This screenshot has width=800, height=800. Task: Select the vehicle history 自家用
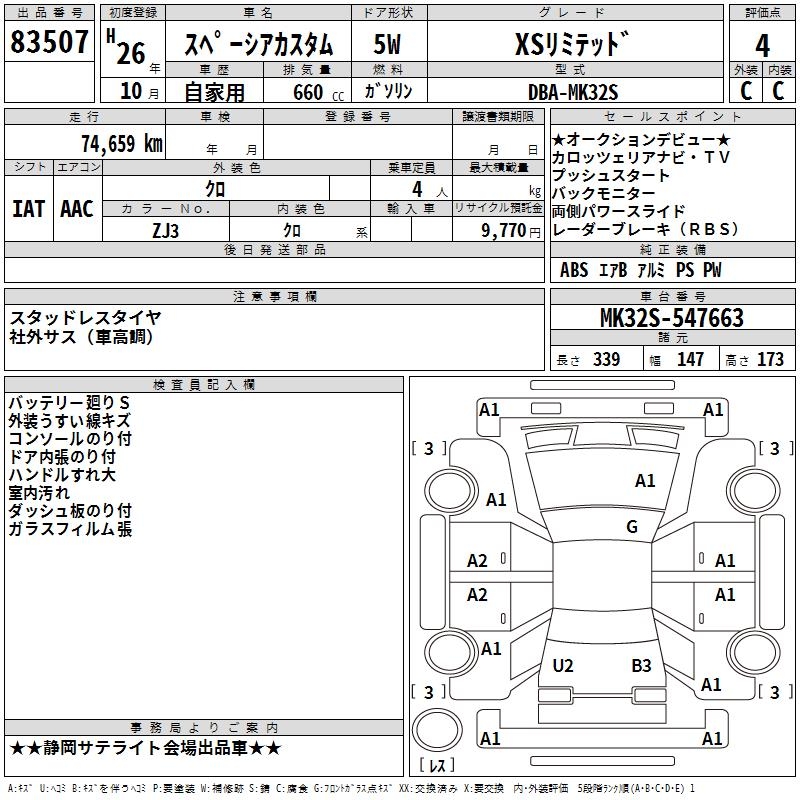[214, 92]
